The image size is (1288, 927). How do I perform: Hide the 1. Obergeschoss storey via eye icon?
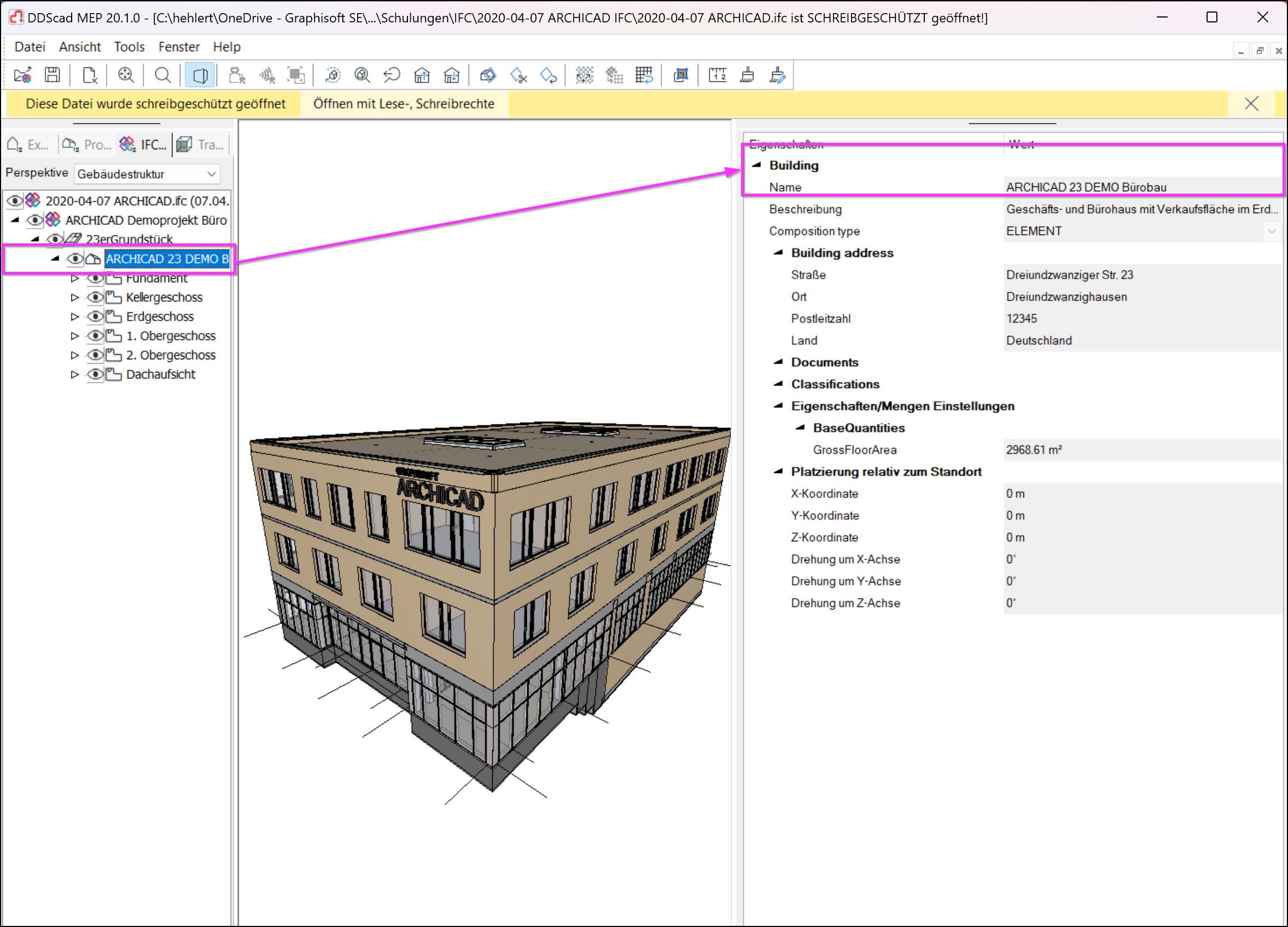tap(95, 336)
